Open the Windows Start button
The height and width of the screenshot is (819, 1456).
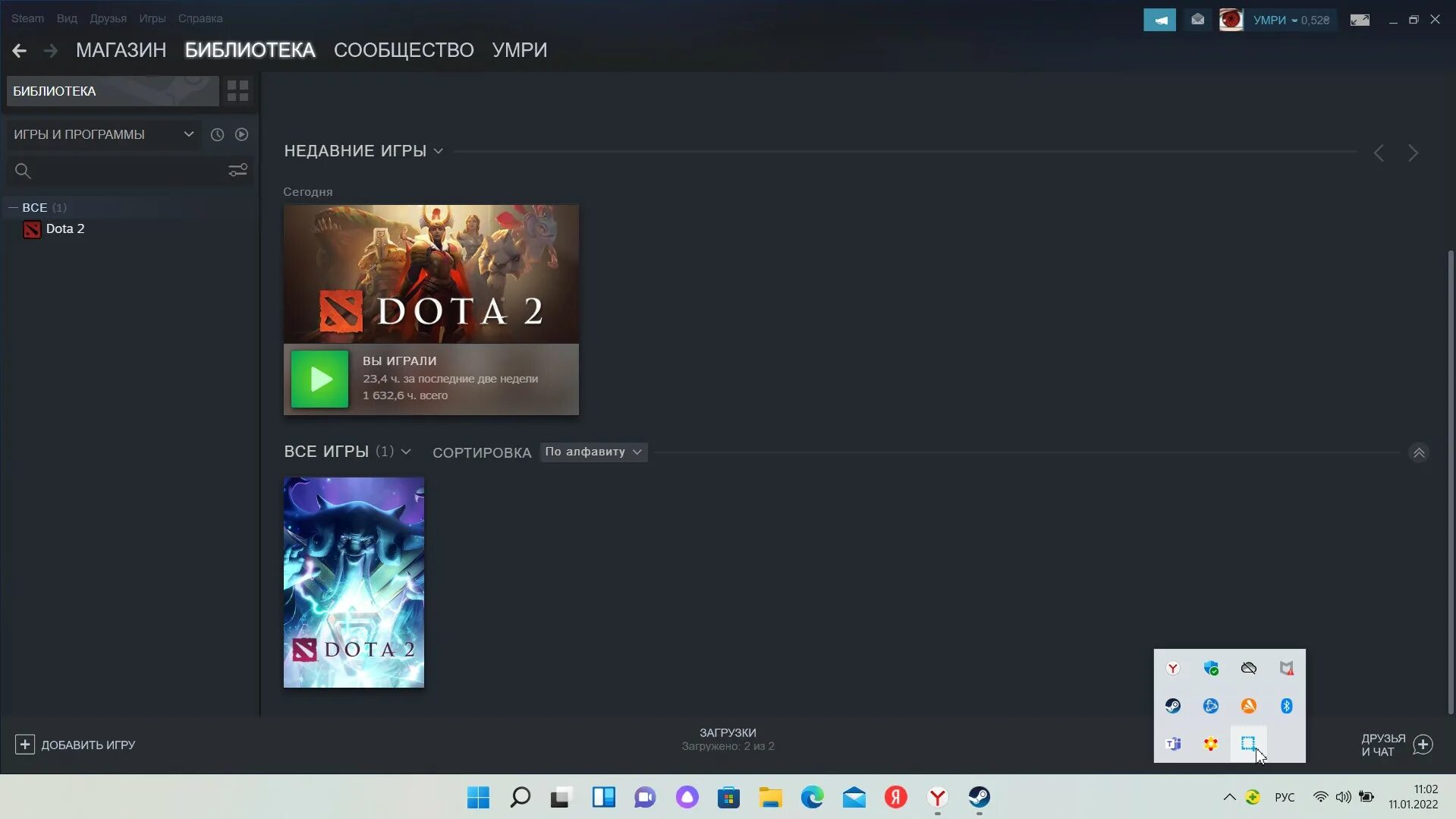(x=478, y=797)
